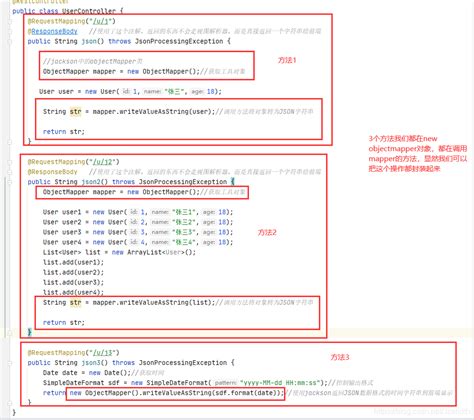Click the underlined @ResponseBody annotation in json()

[52, 31]
